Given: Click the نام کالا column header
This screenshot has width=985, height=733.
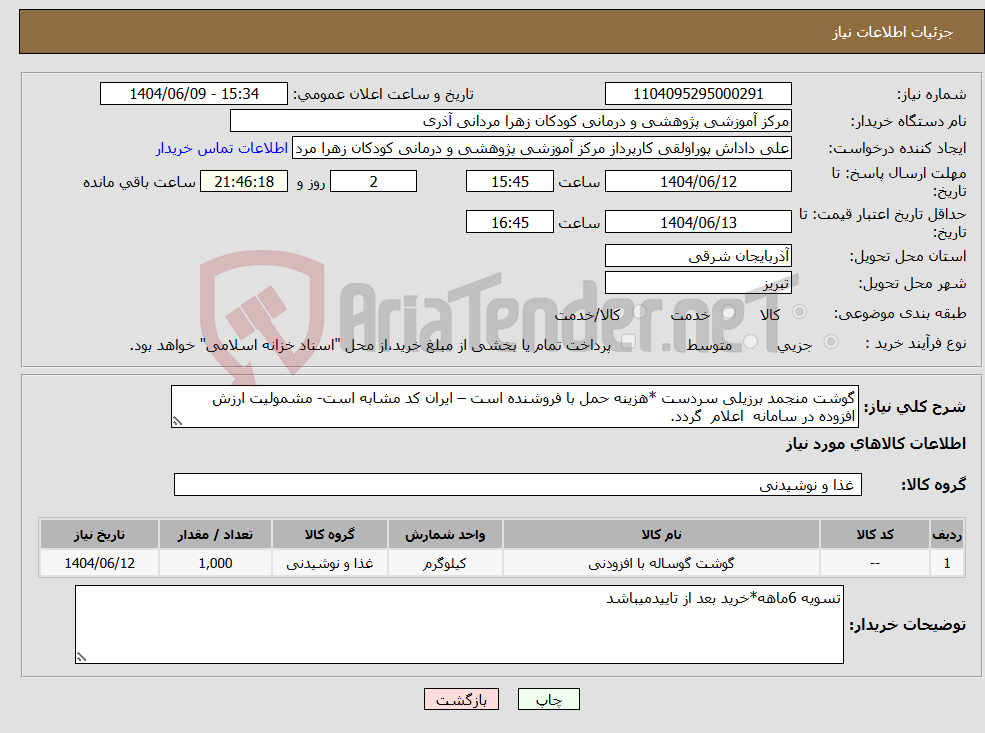Looking at the screenshot, I should click(x=661, y=535).
